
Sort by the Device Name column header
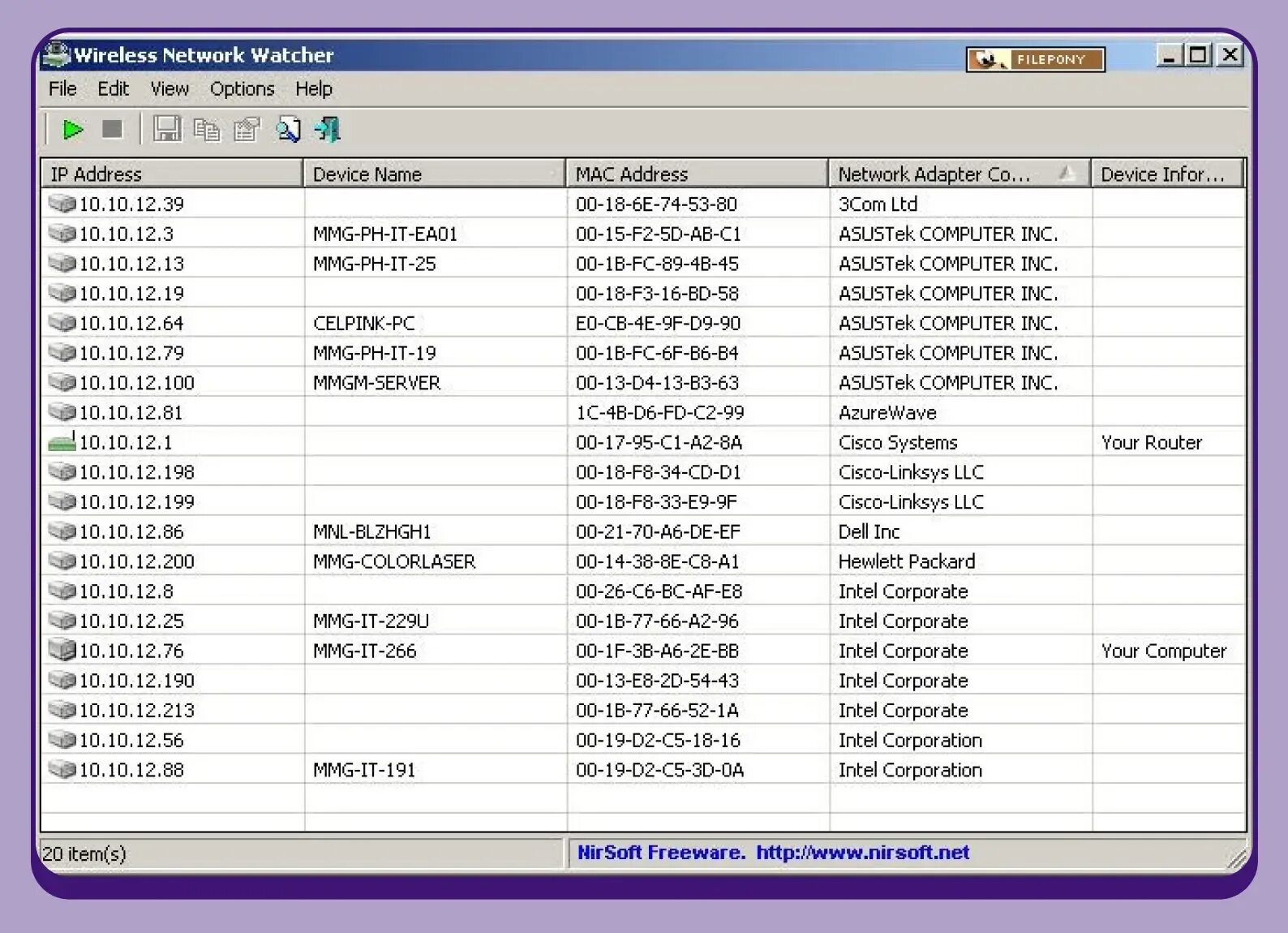point(435,174)
